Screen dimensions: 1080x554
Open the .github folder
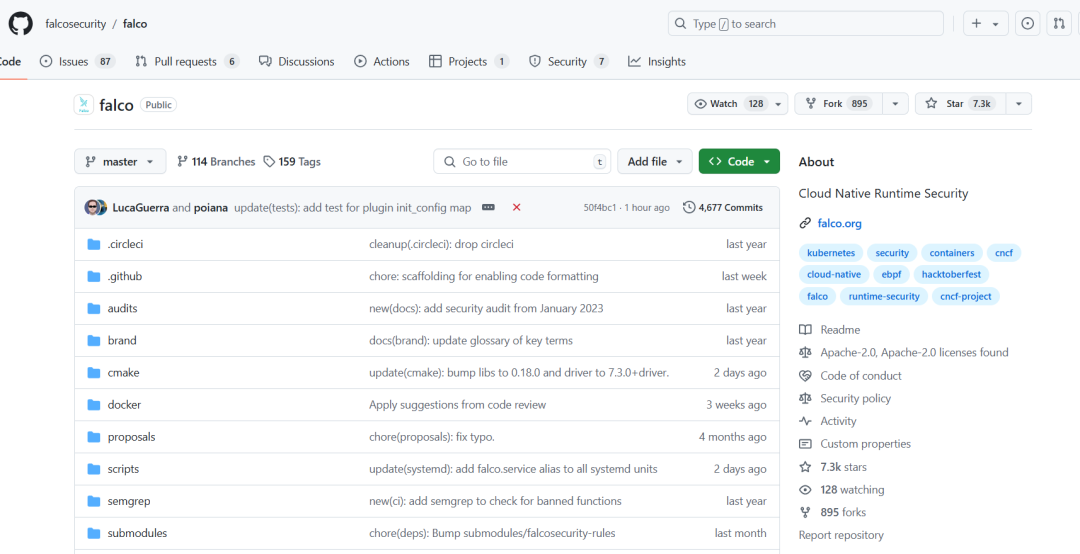[125, 276]
